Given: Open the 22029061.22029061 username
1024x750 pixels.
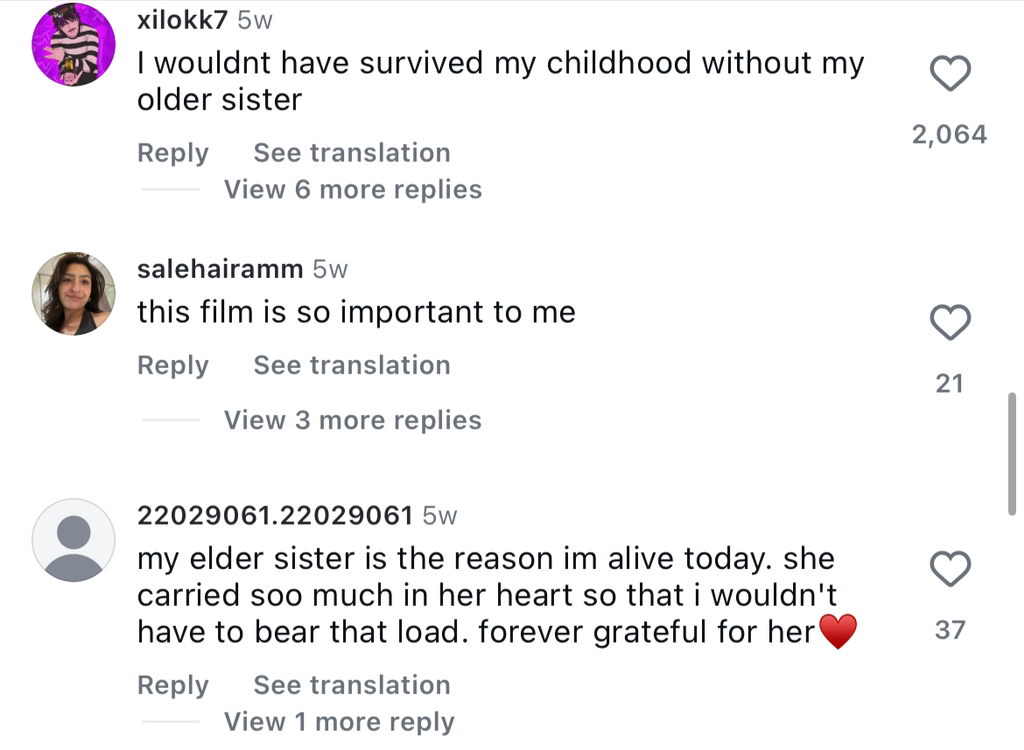Looking at the screenshot, I should pyautogui.click(x=275, y=516).
